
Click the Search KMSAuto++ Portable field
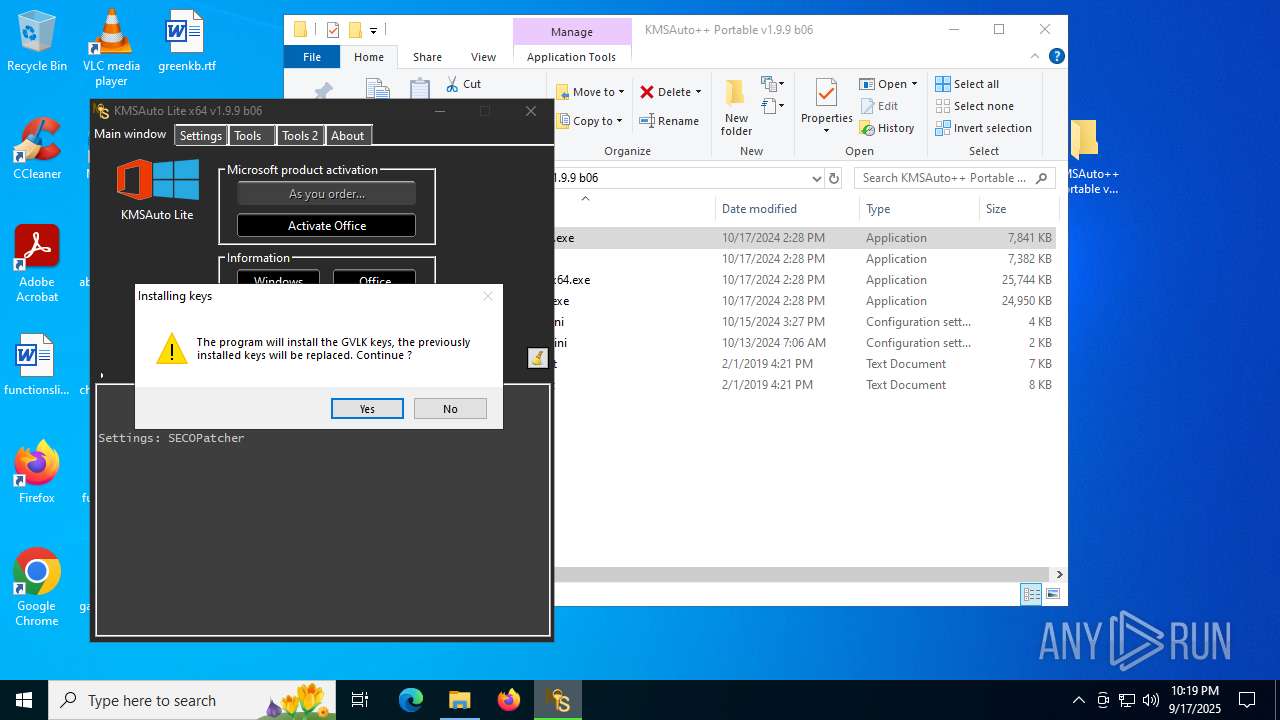[955, 178]
